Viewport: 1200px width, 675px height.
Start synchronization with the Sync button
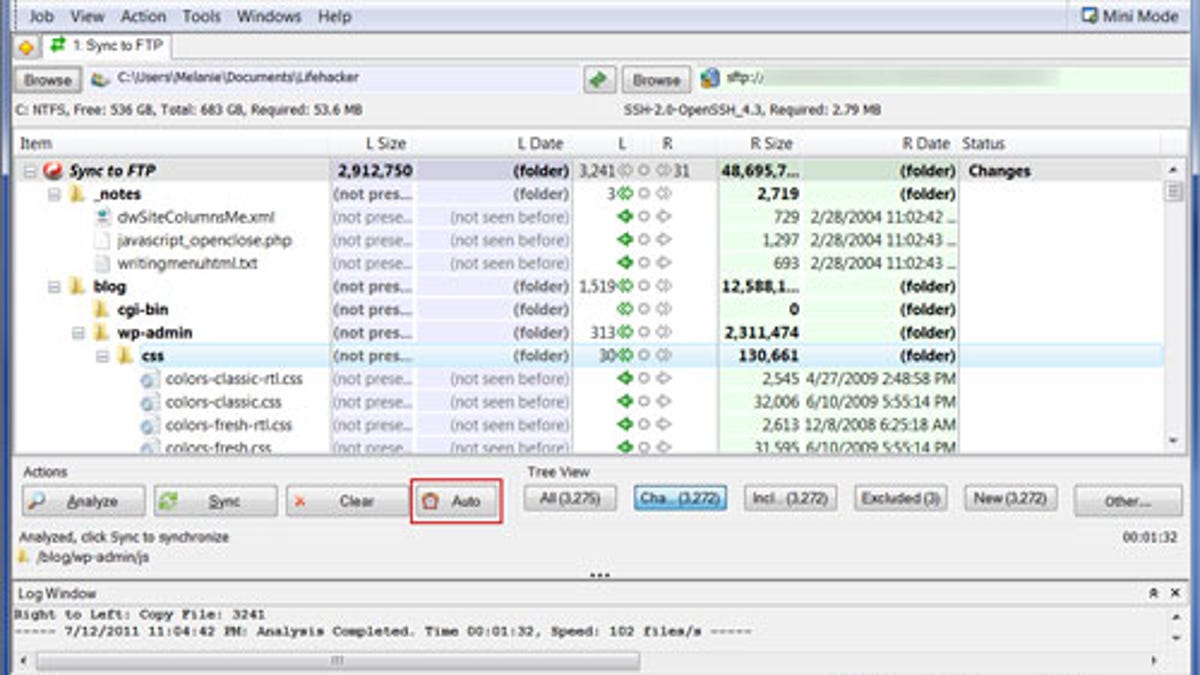pyautogui.click(x=215, y=501)
